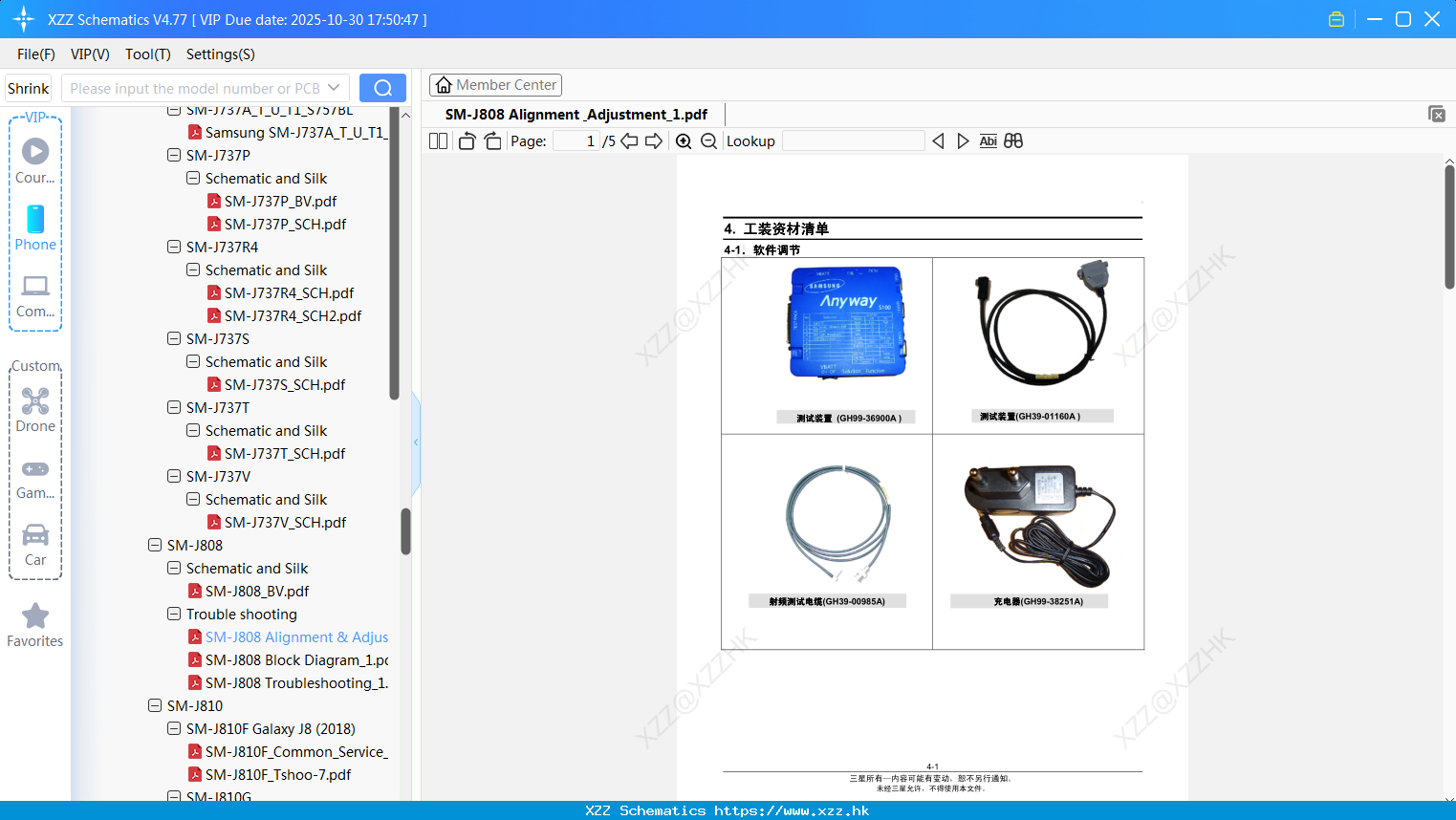The height and width of the screenshot is (820, 1456).
Task: Find next lookup match triangle
Action: pyautogui.click(x=963, y=141)
